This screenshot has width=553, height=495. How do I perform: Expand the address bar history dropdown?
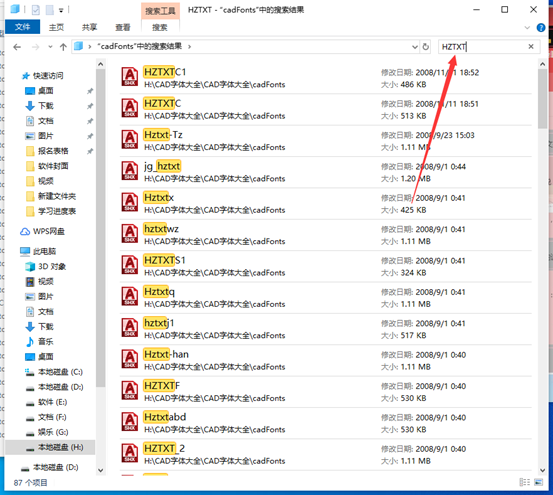pos(415,47)
